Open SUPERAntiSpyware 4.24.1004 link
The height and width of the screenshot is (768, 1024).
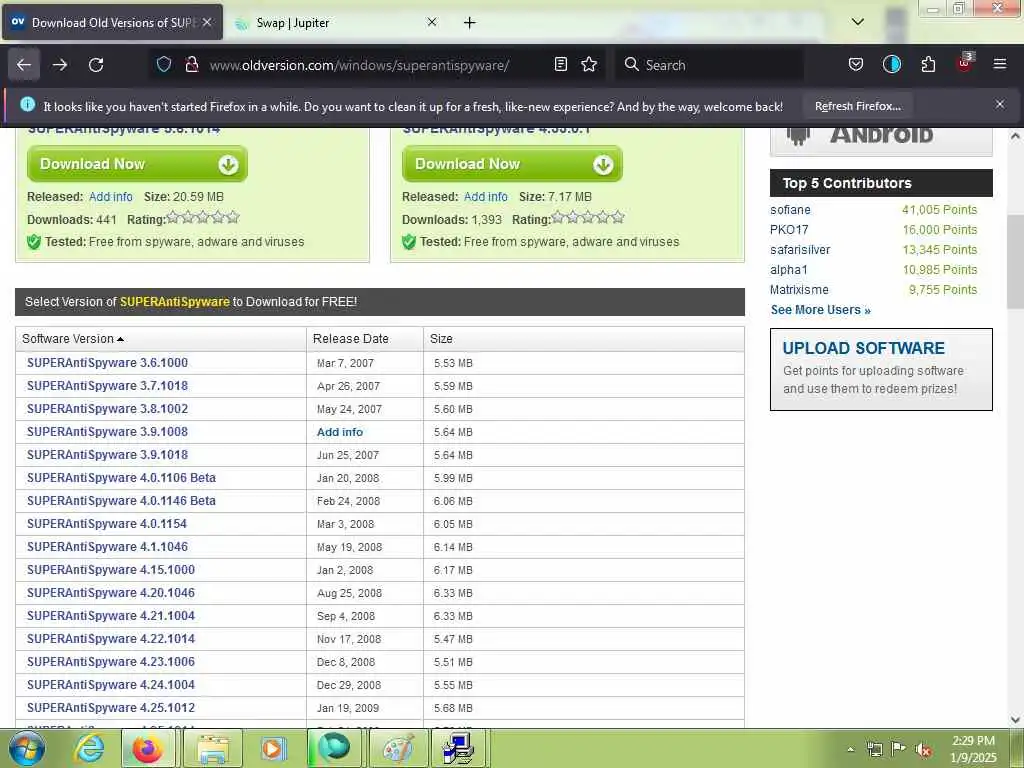(111, 685)
